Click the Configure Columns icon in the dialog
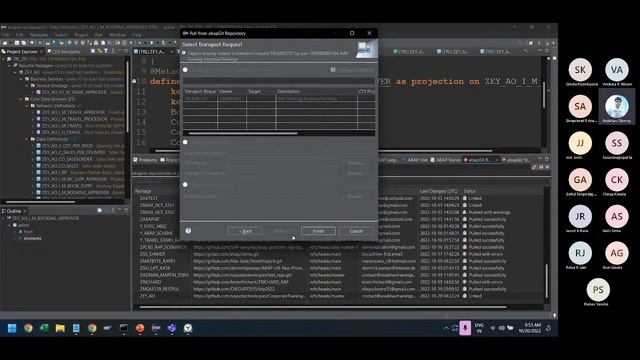This screenshot has height=360, width=640. [333, 70]
